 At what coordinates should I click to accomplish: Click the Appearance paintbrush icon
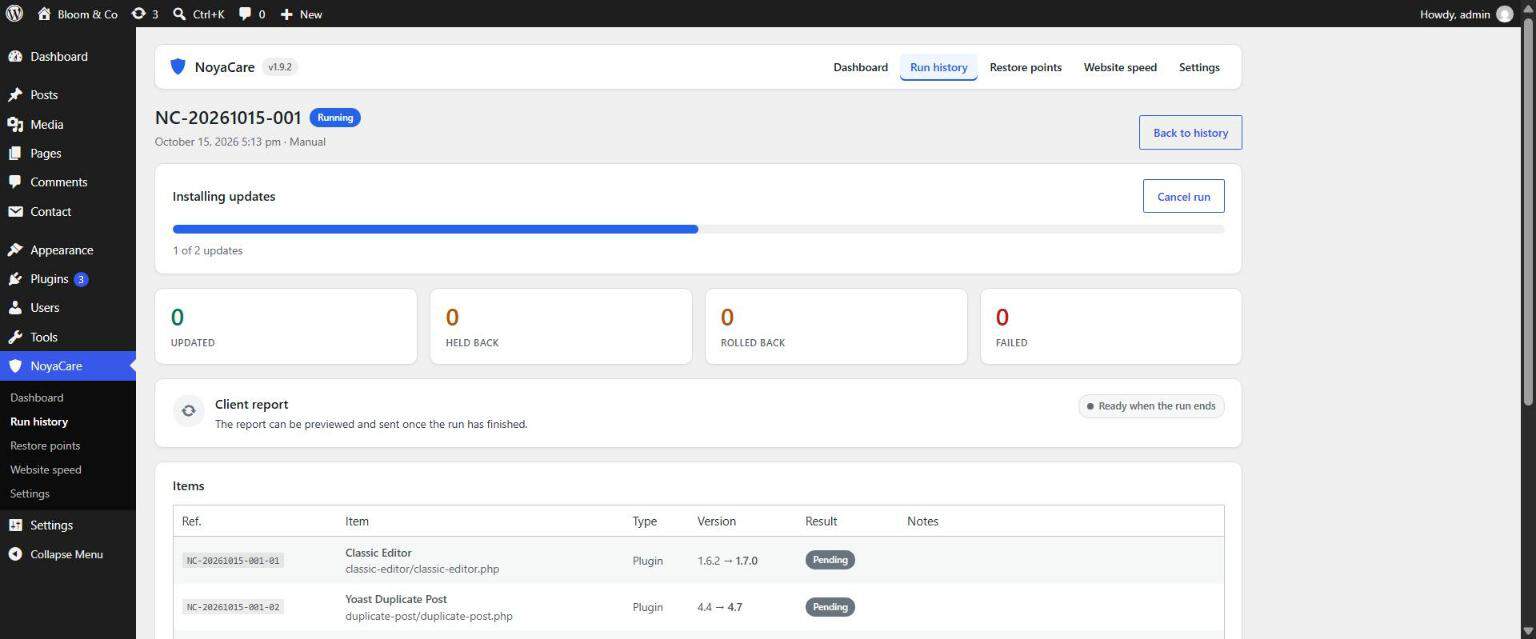coord(15,250)
